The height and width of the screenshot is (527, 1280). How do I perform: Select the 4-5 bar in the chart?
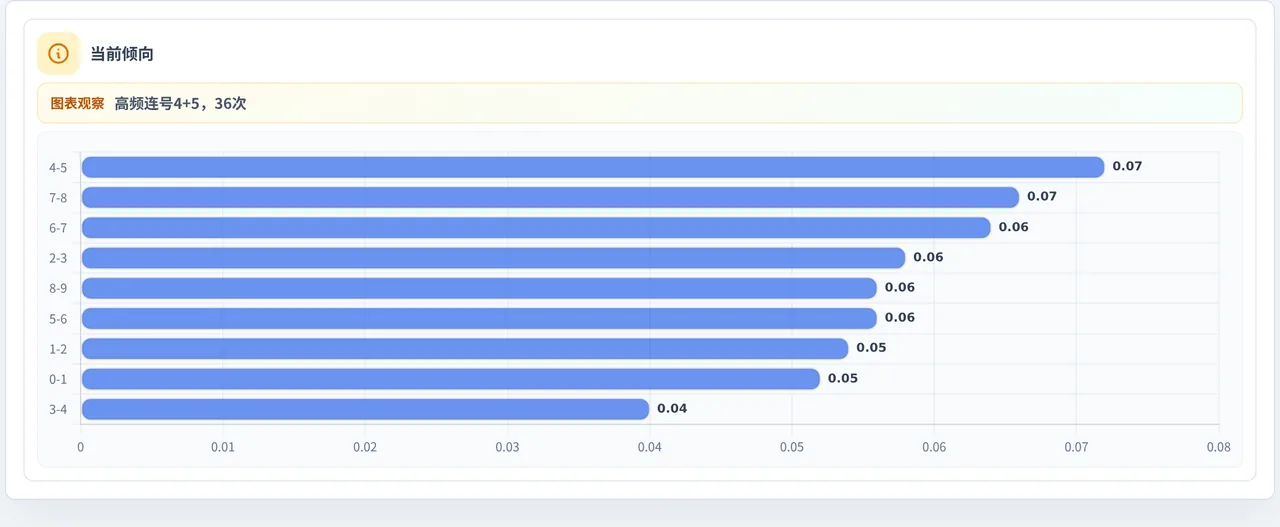(x=593, y=167)
